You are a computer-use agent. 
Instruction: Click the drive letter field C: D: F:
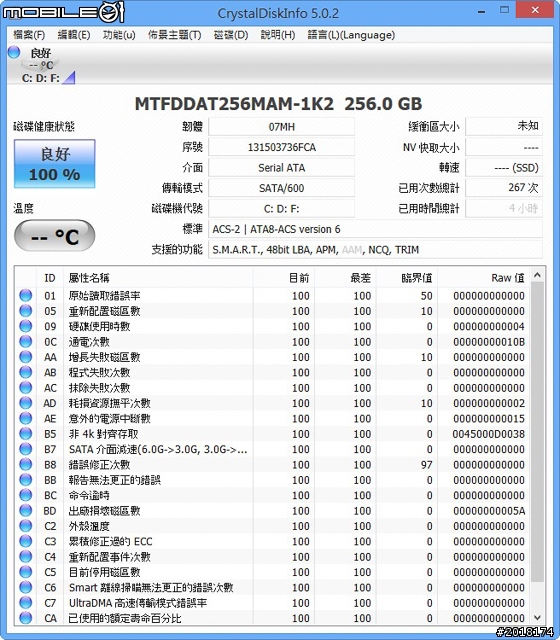tap(282, 209)
